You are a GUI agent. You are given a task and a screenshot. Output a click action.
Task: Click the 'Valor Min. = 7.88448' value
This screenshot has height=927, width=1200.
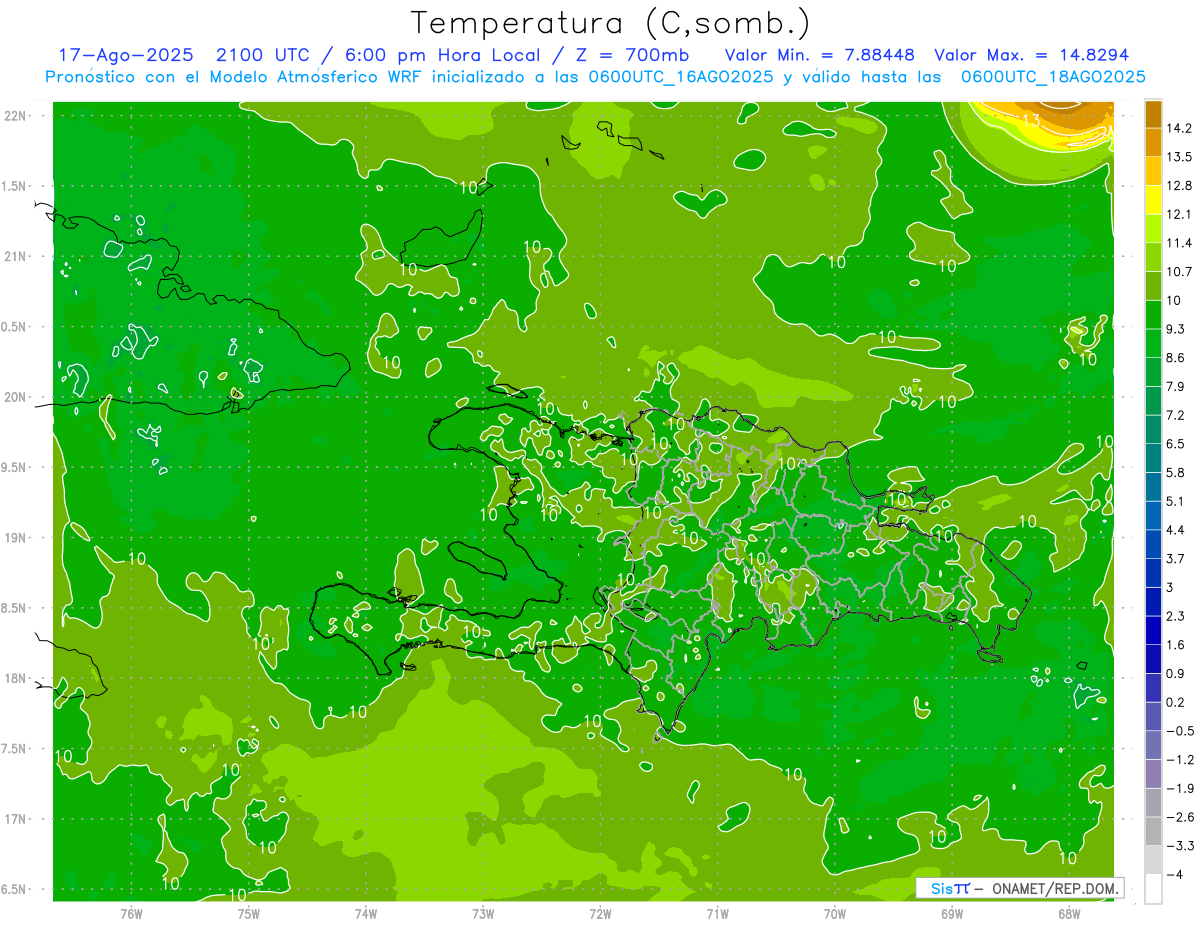coord(819,55)
